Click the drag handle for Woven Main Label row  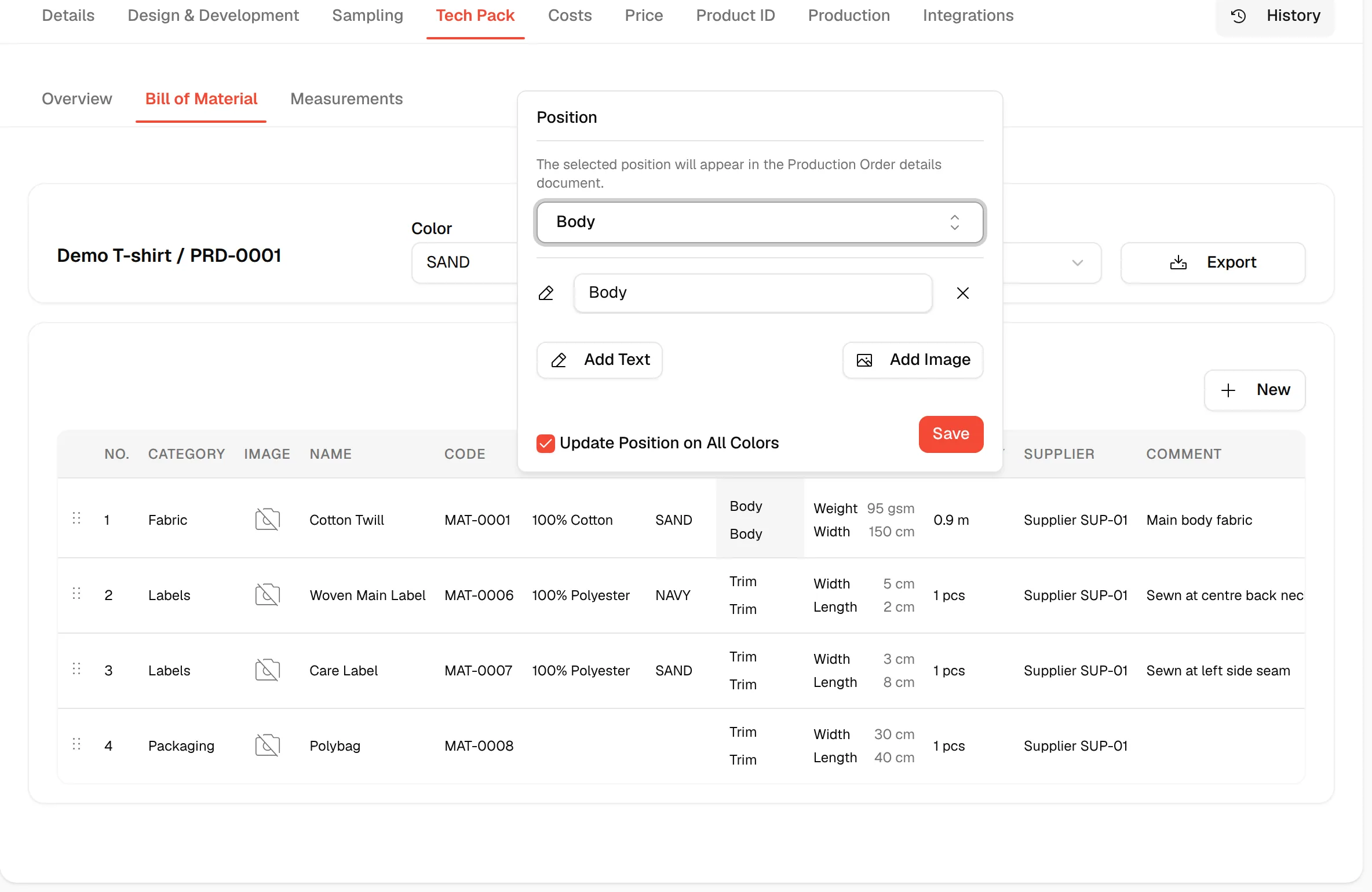pyautogui.click(x=76, y=594)
